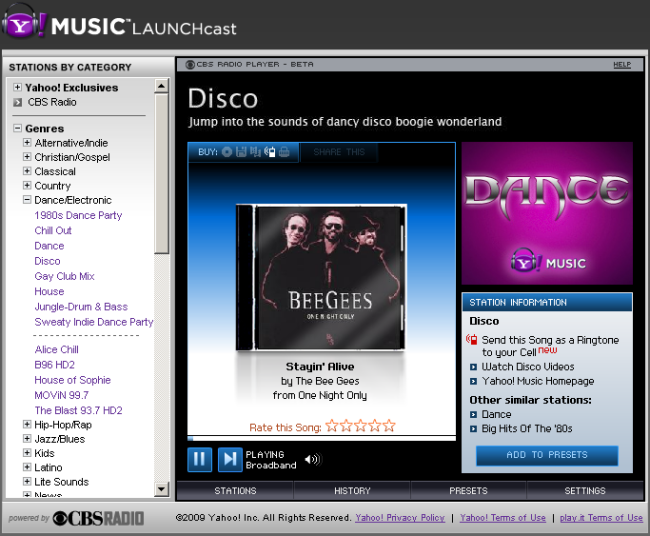Expand the Hip-Hop/Rap genre
The height and width of the screenshot is (536, 650).
[27, 424]
